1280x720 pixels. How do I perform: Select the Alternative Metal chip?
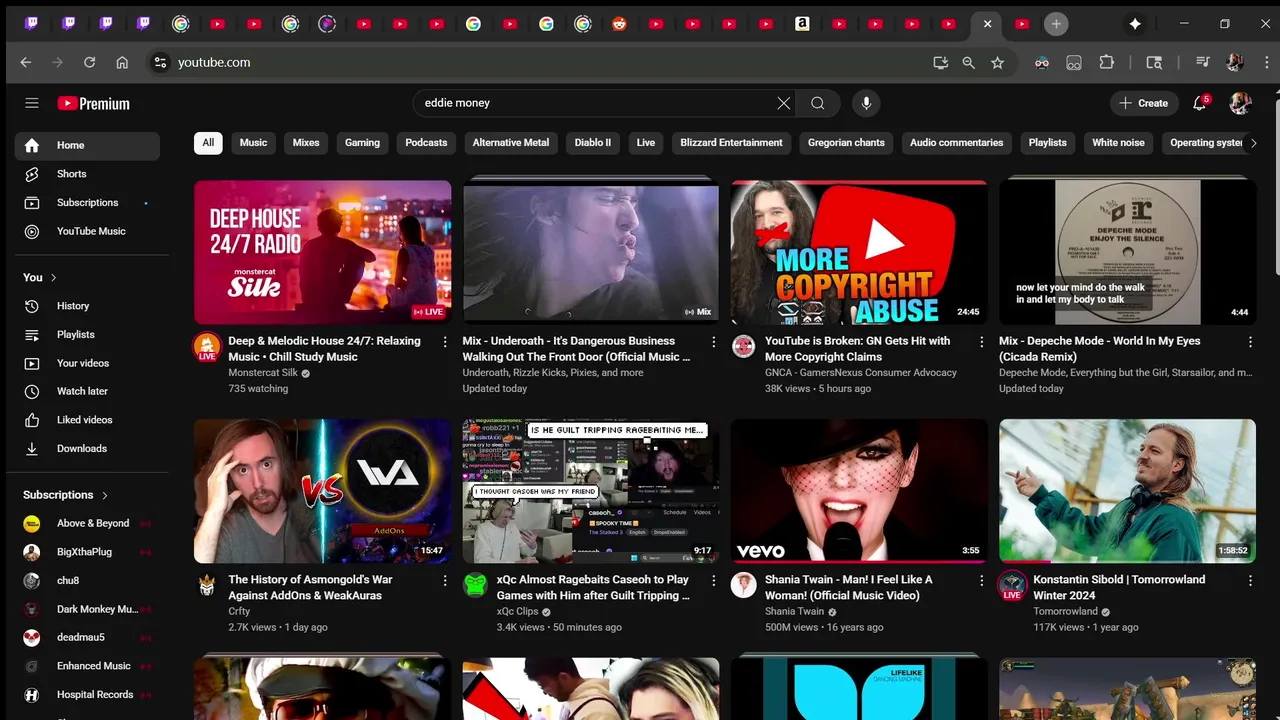coord(511,143)
